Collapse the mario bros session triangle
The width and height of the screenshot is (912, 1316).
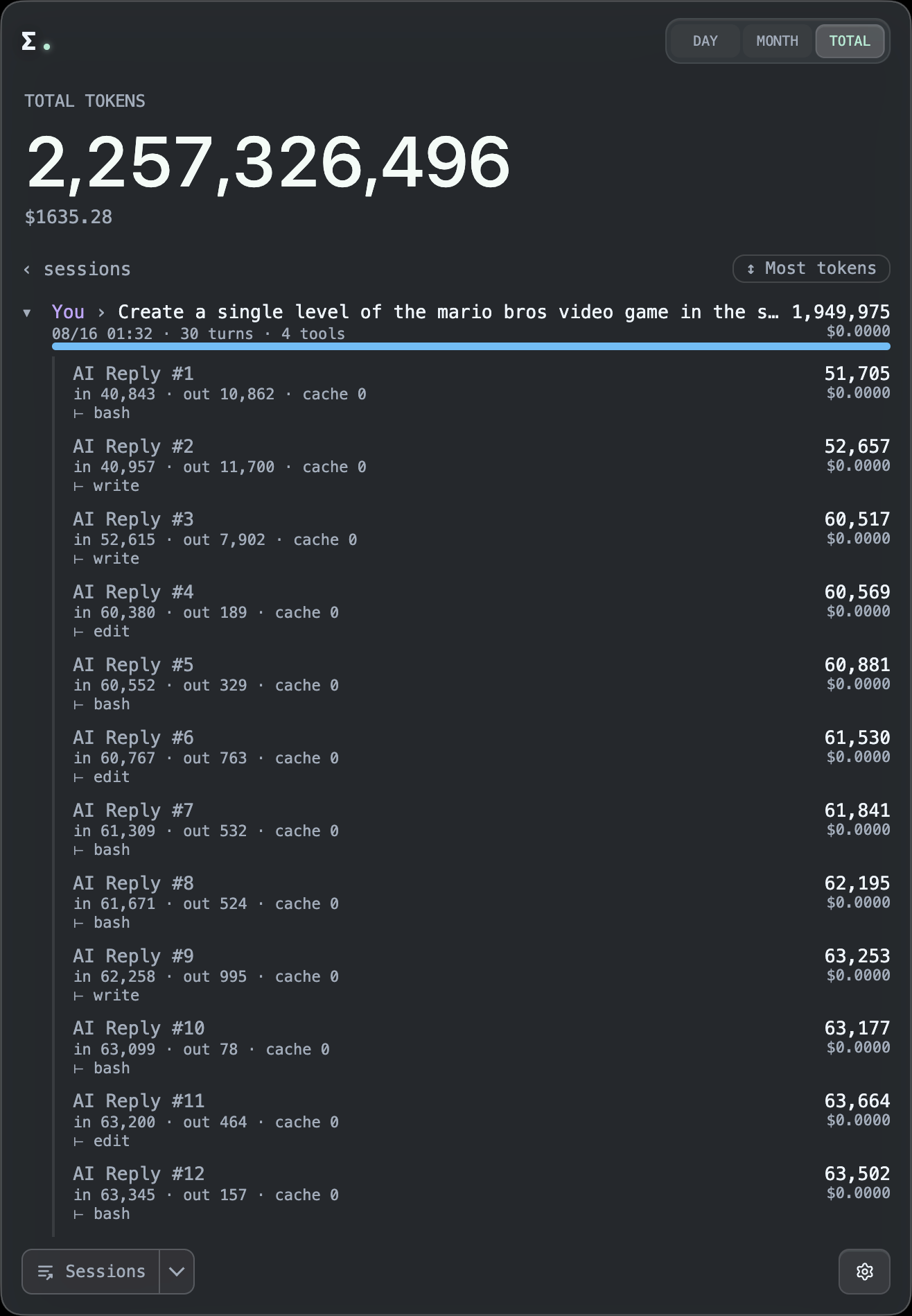coord(27,313)
